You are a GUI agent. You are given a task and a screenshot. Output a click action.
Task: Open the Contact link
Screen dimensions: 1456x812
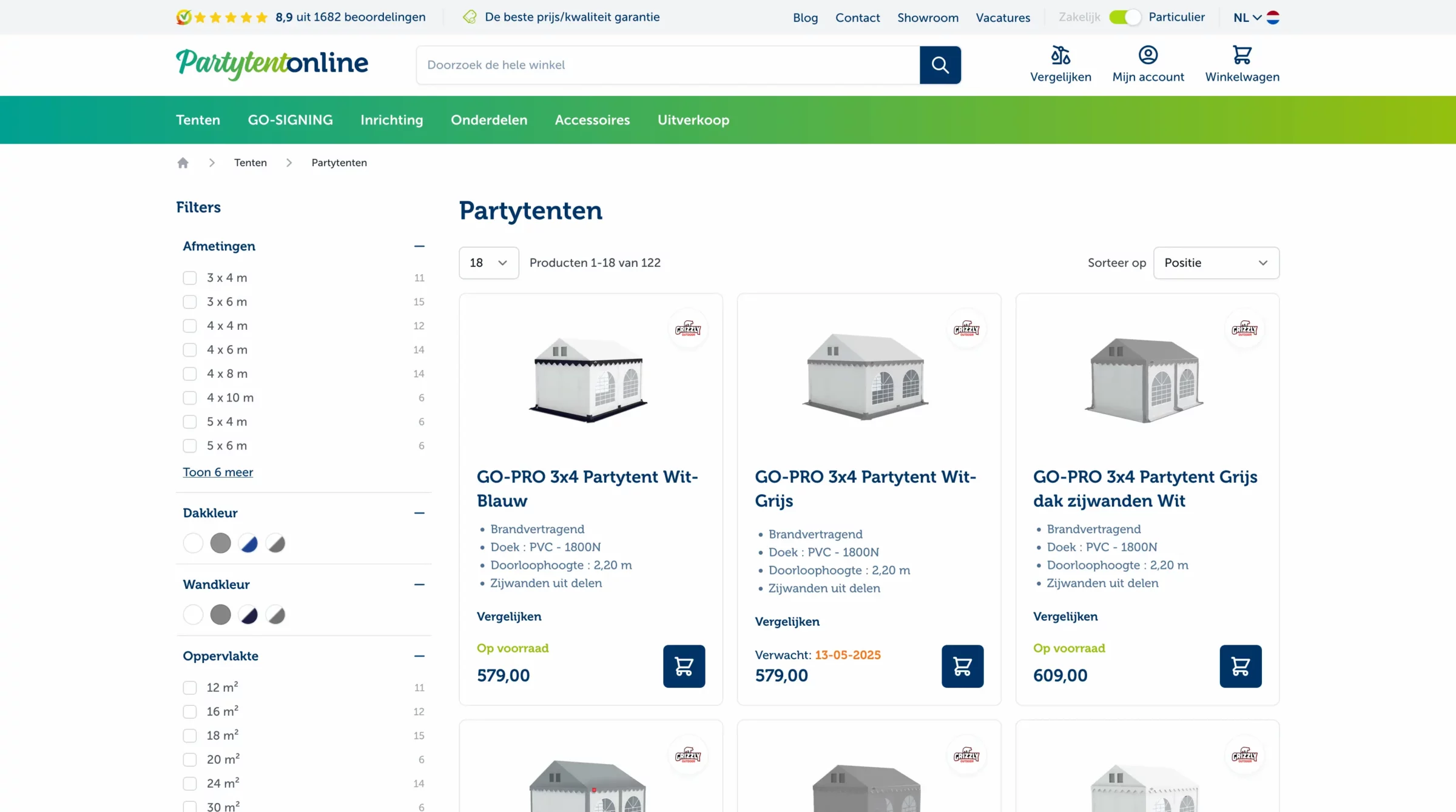coord(857,18)
